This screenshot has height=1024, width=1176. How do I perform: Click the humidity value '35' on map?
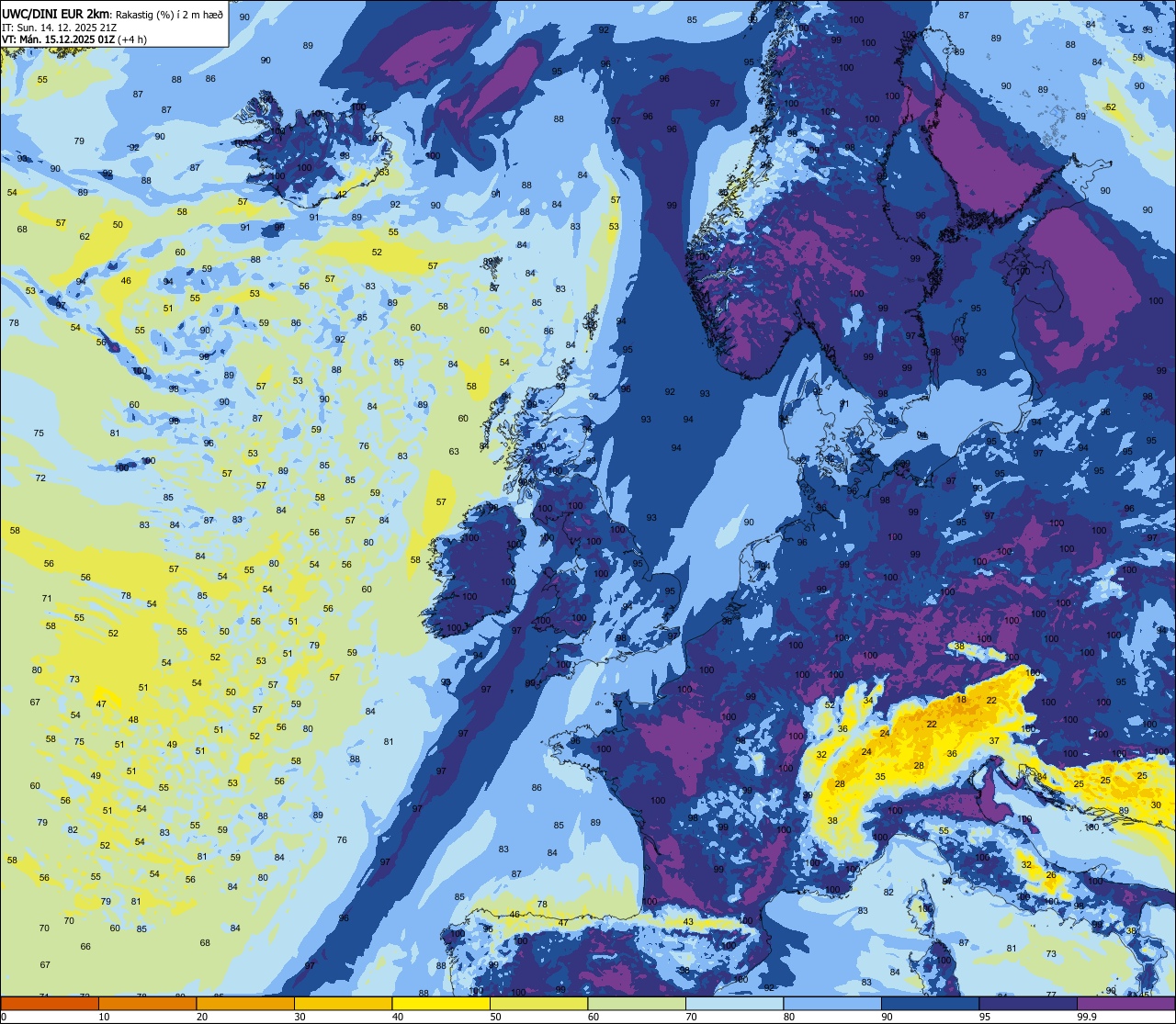(x=880, y=777)
